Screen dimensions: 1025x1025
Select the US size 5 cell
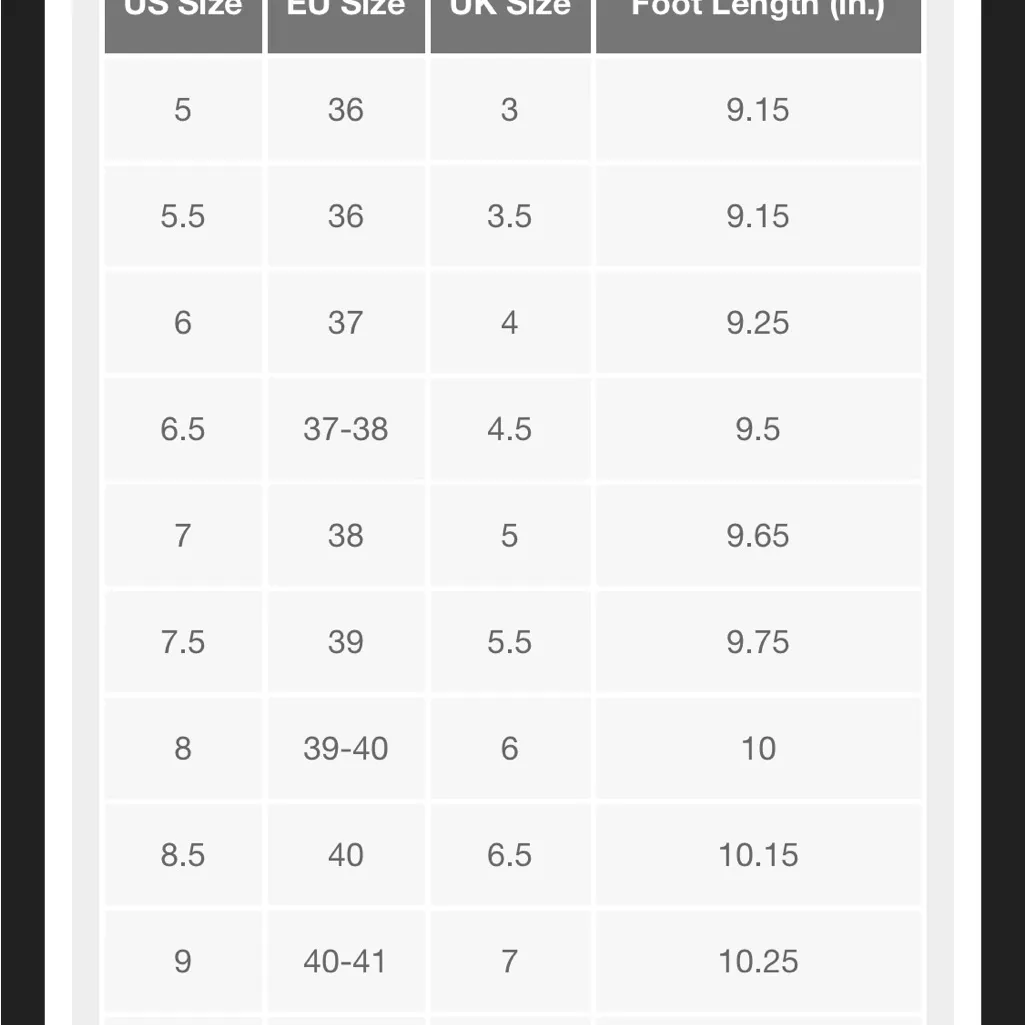click(183, 109)
